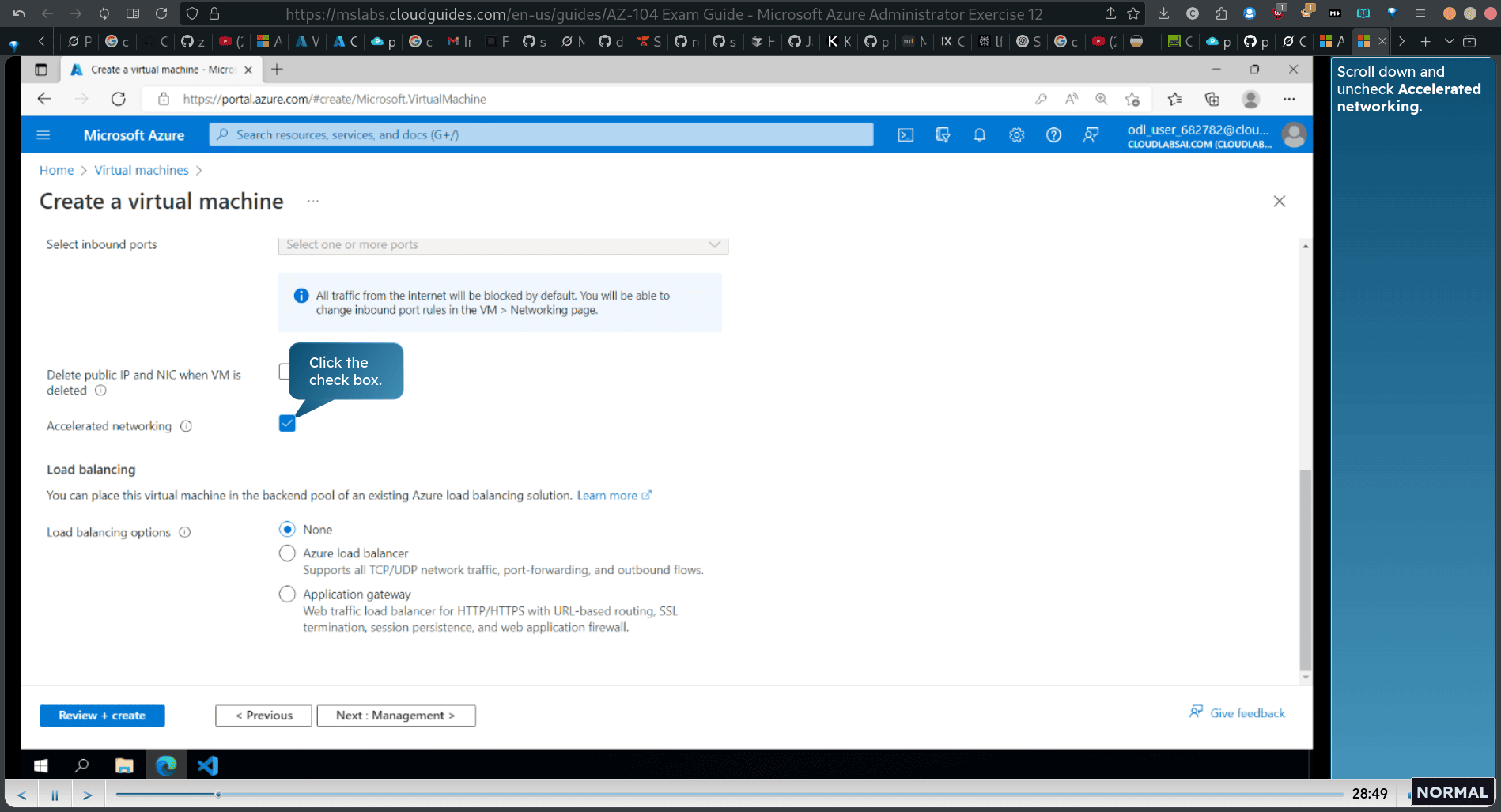Click NORMAL speed mode label

(1452, 792)
